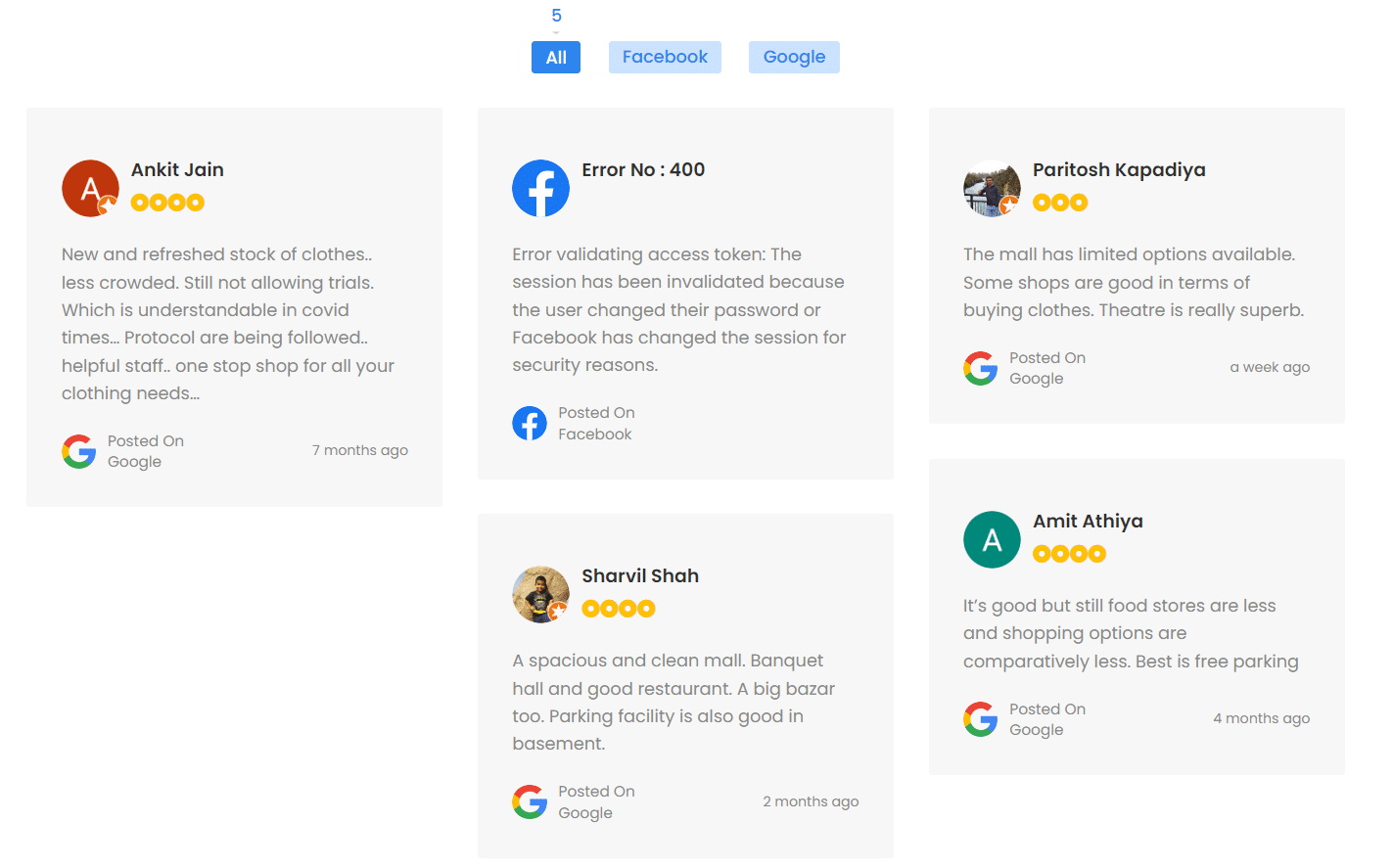Click the Facebook icon beside Posted On Facebook

[x=530, y=423]
